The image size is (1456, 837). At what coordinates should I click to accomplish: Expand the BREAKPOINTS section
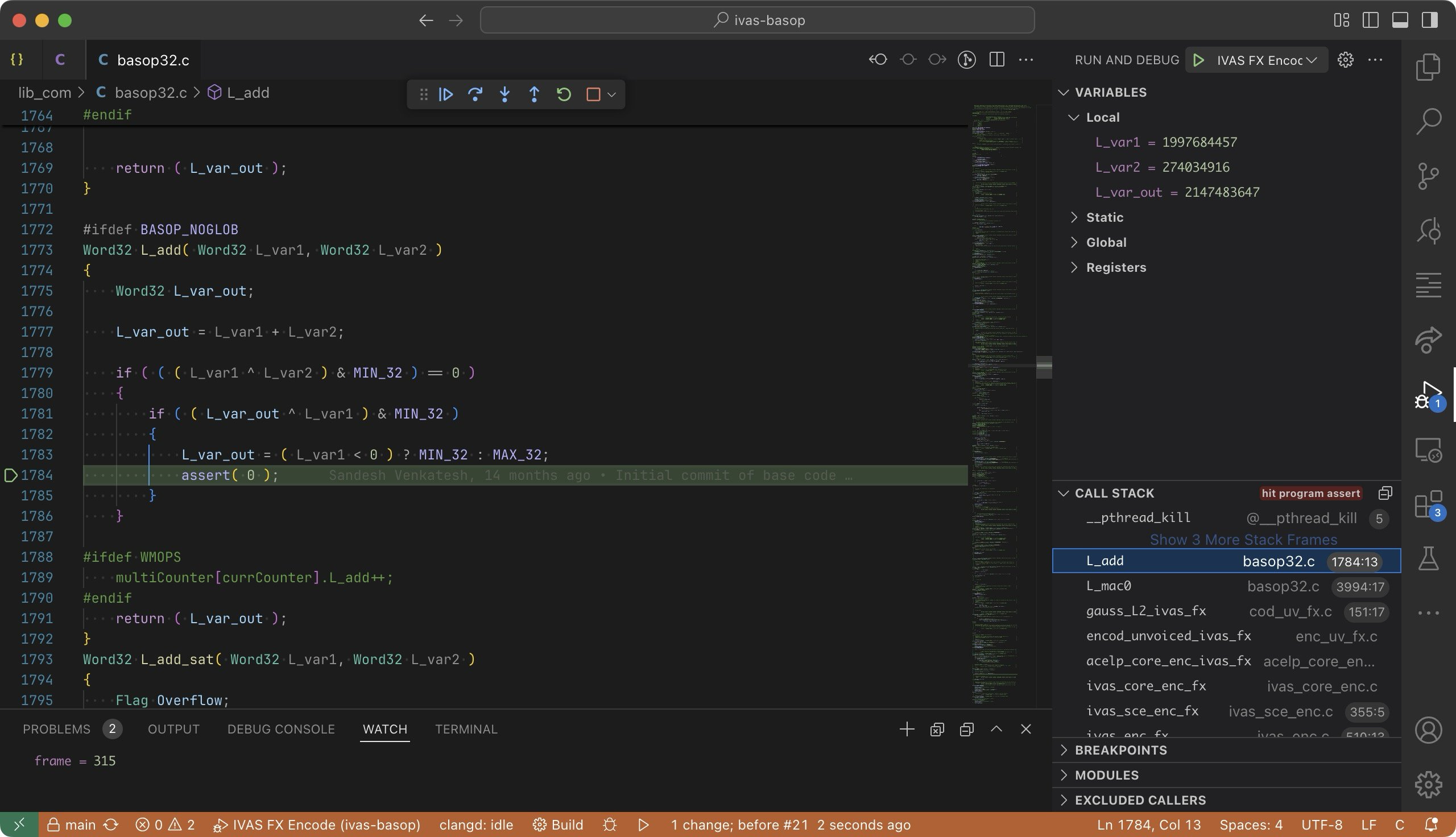click(x=1120, y=750)
